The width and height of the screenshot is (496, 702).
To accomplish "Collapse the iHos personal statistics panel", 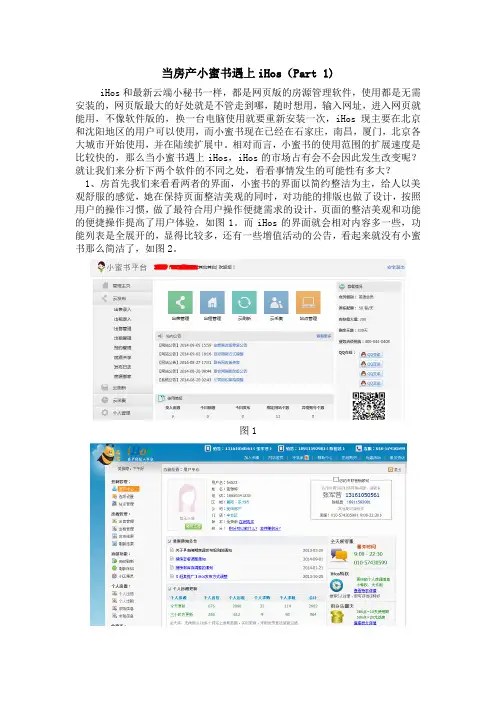I will (170, 588).
